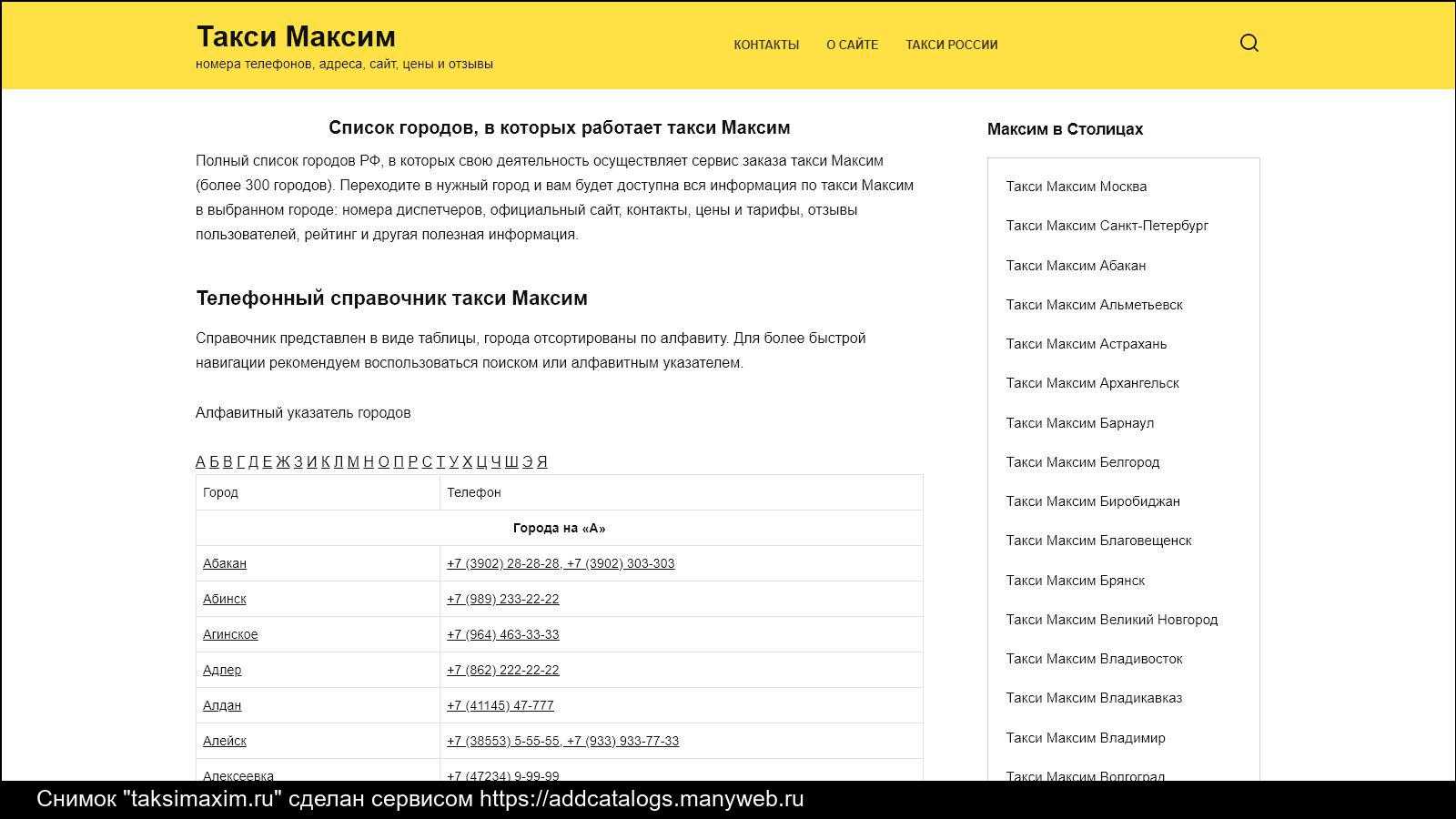Jump to cities starting with letter А
Screen dimensions: 1456x819
tap(200, 461)
